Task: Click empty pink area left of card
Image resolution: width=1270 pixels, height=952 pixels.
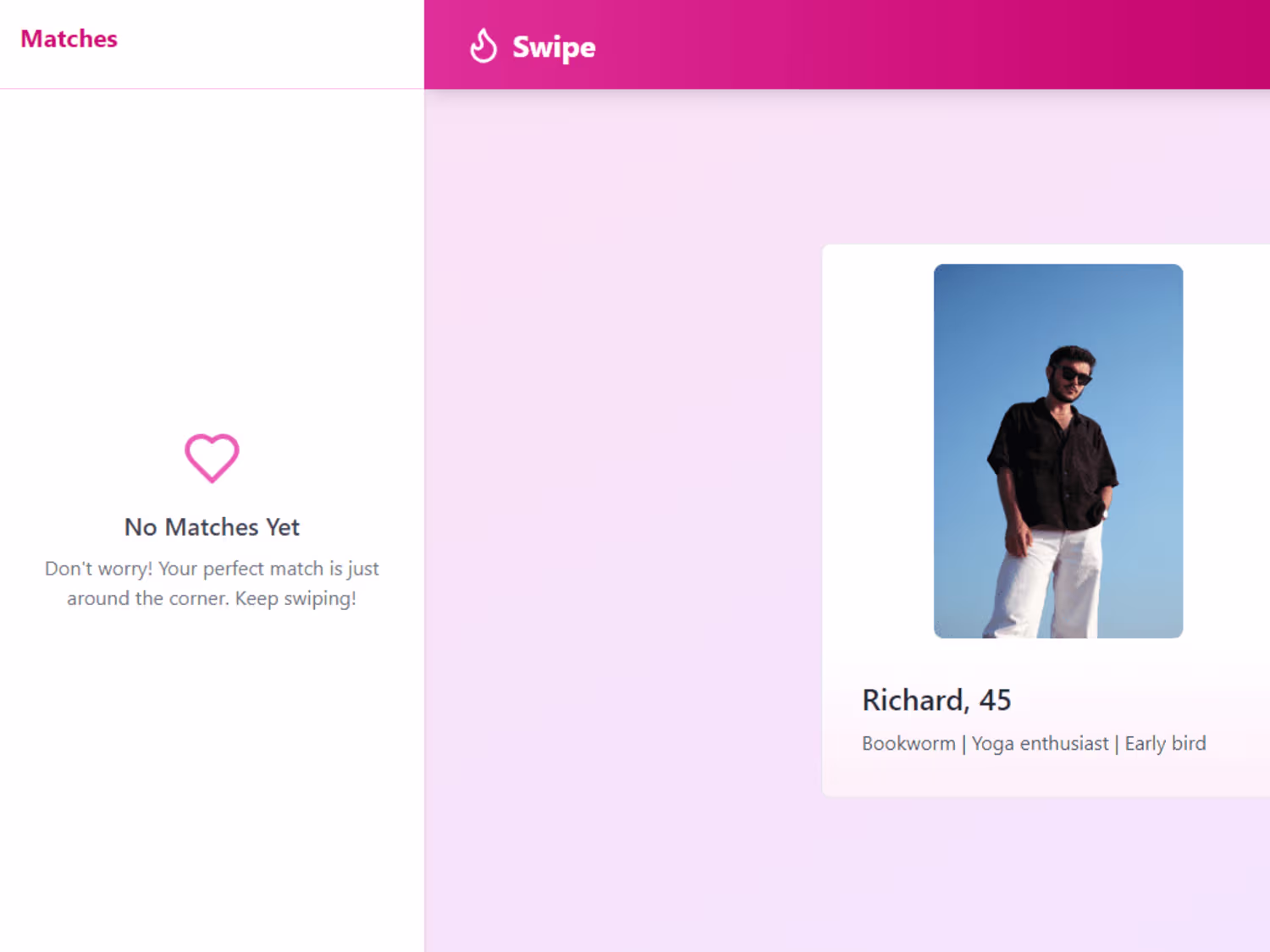Action: click(x=622, y=508)
